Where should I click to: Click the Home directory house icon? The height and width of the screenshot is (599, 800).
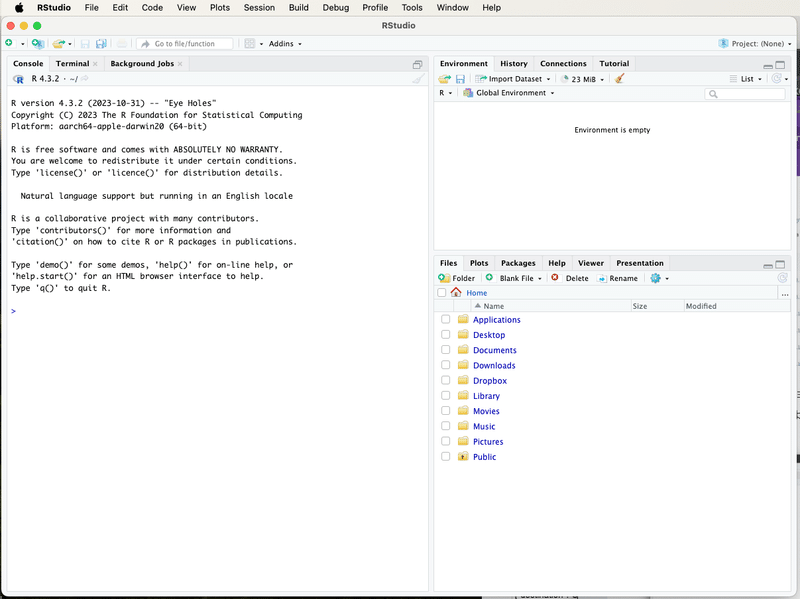[456, 292]
